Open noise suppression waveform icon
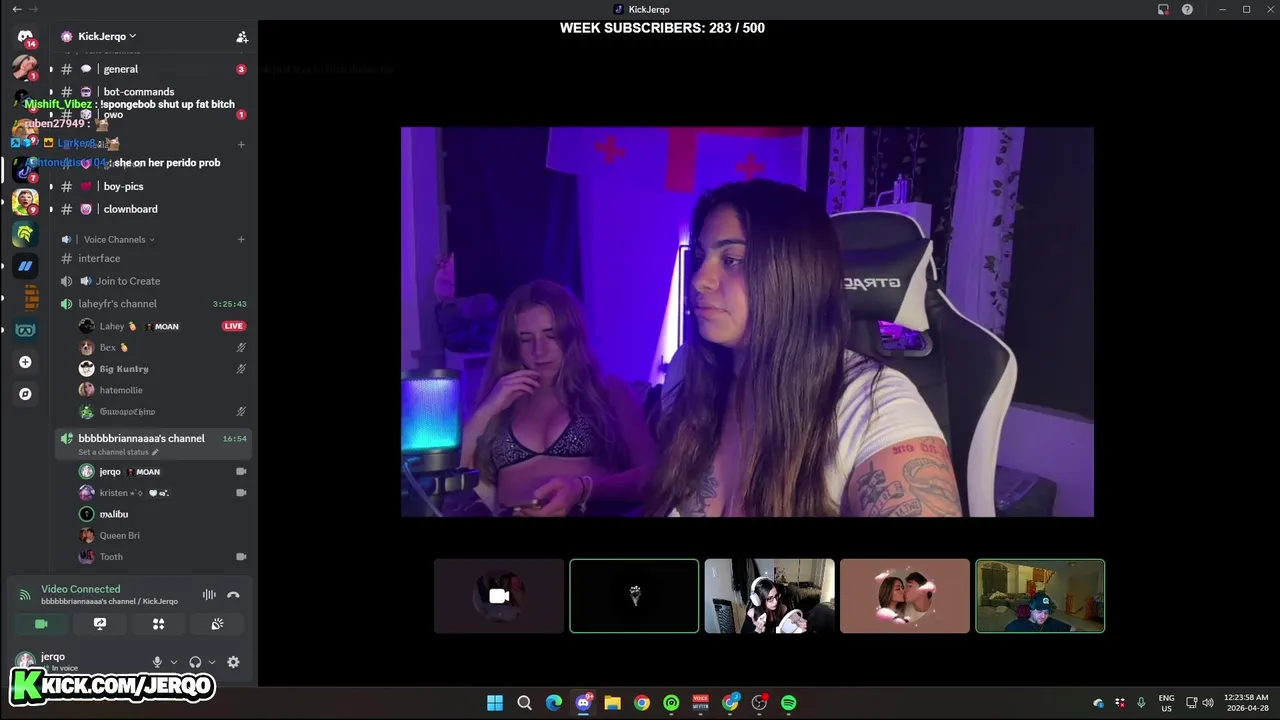This screenshot has width=1280, height=720. click(x=209, y=595)
